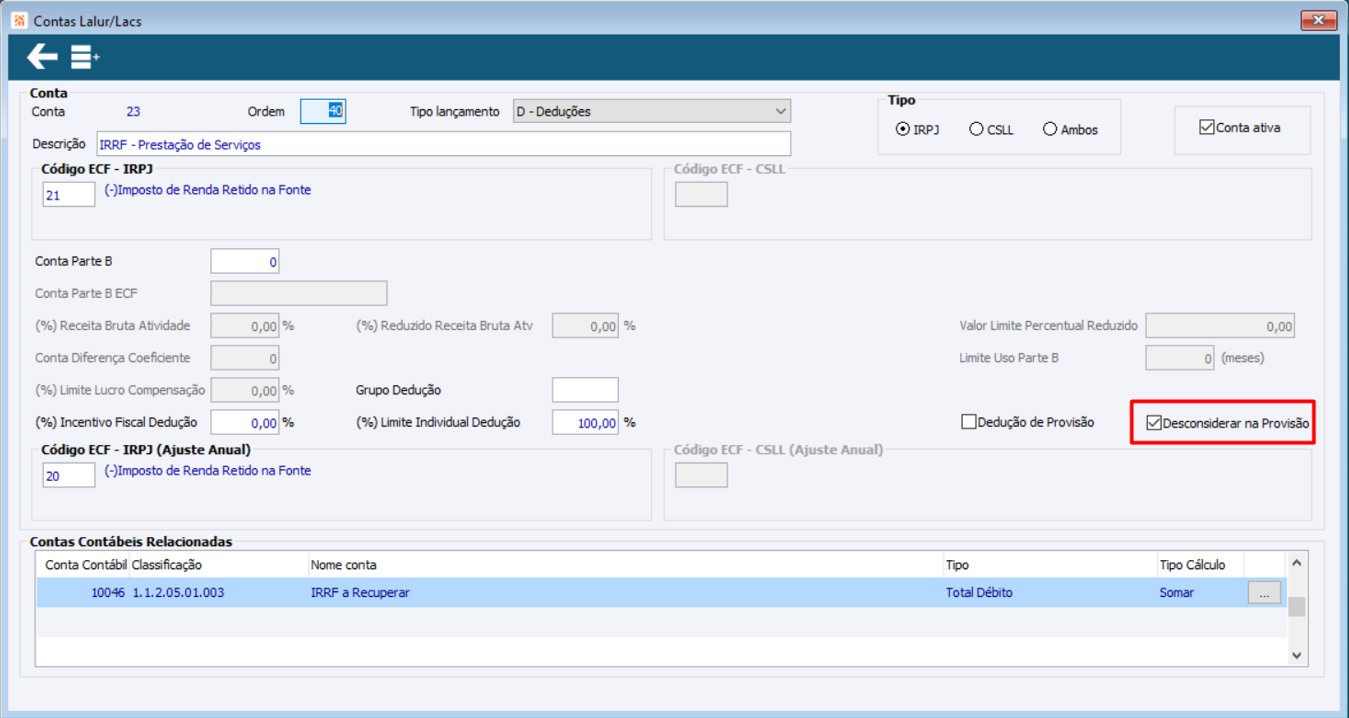The image size is (1349, 718).
Task: Click the Grupo Dedução input field
Action: 585,390
